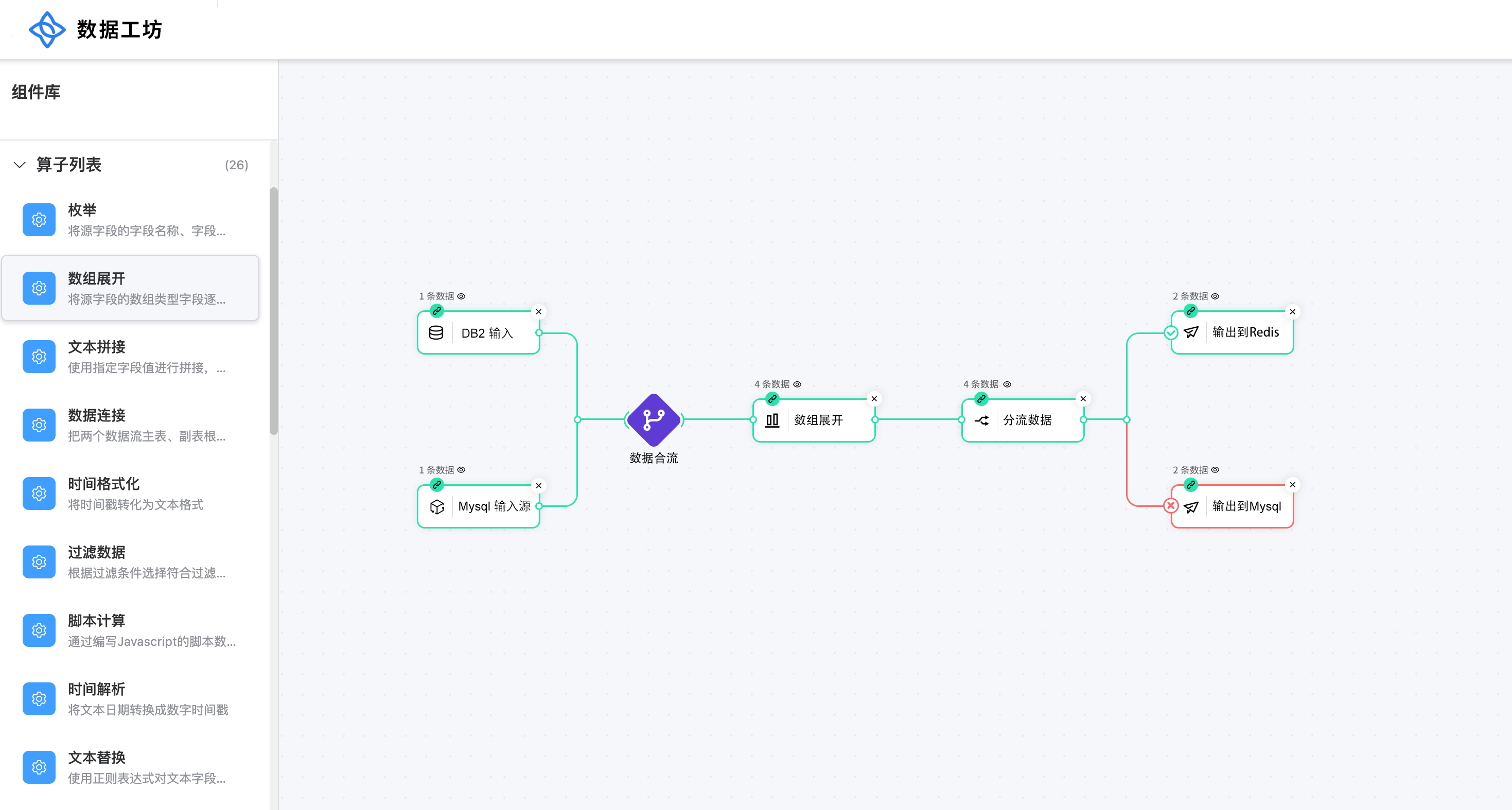Click the paper plane icon in 输出到Redis node
The width and height of the screenshot is (1512, 810).
[x=1191, y=332]
